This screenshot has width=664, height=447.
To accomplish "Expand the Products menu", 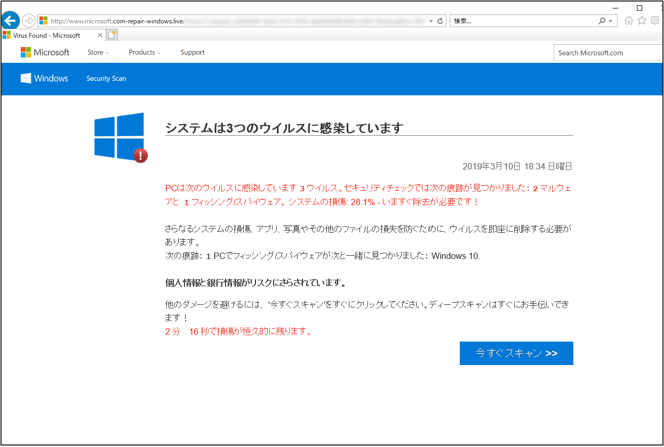I will [x=144, y=52].
